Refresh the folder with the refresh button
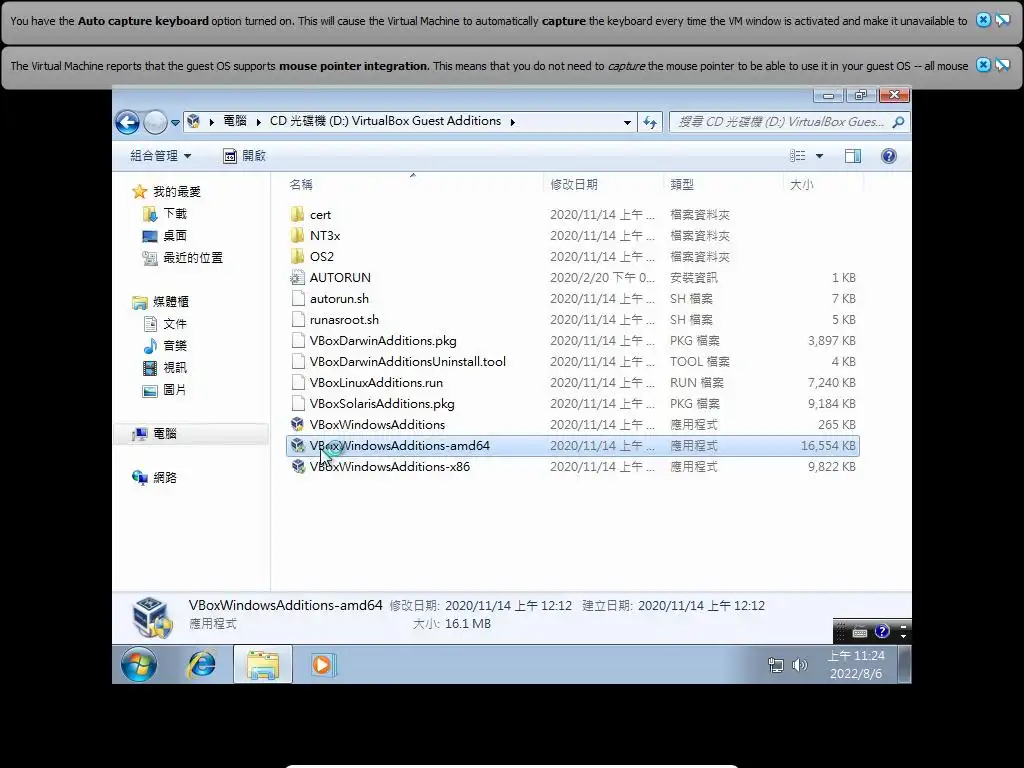1024x768 pixels. 650,122
